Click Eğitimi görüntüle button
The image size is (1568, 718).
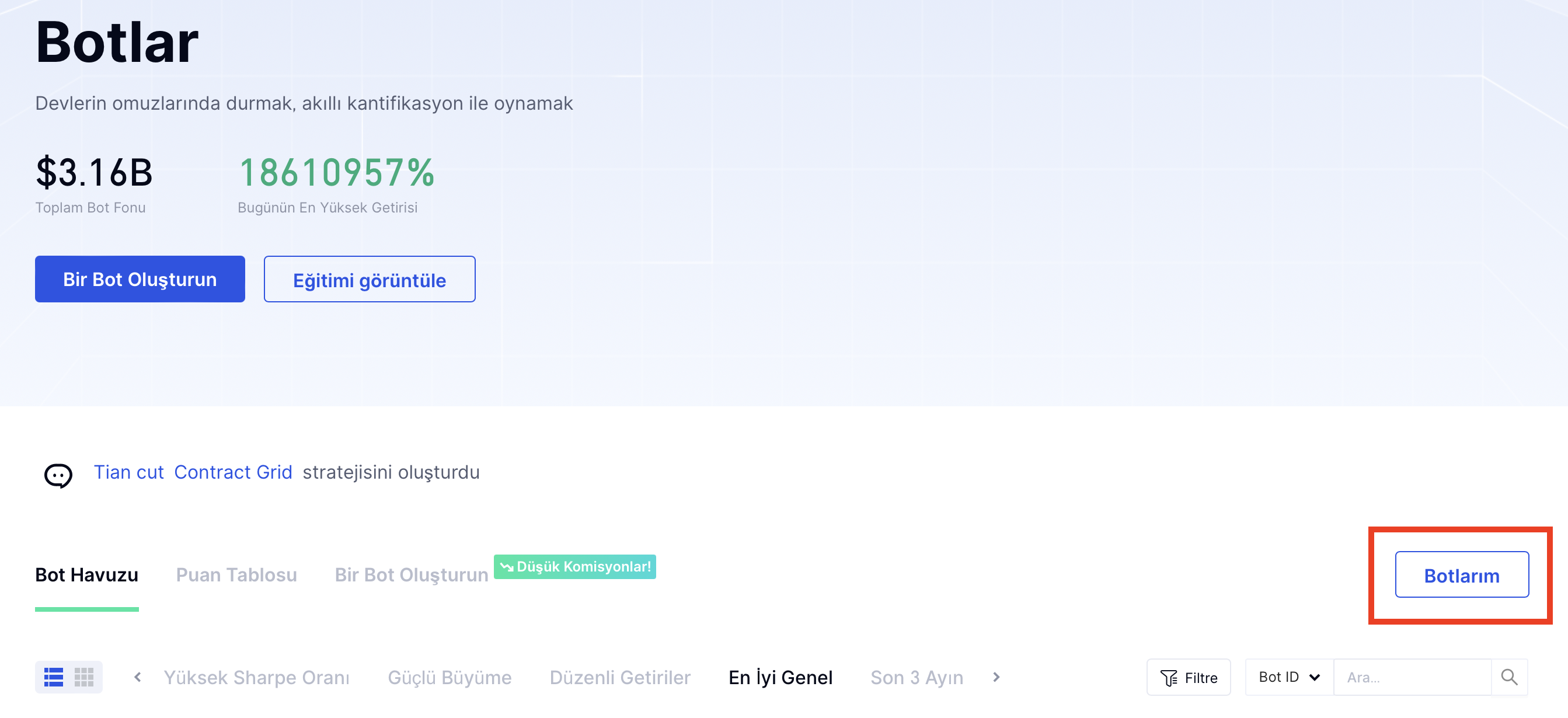coord(370,279)
